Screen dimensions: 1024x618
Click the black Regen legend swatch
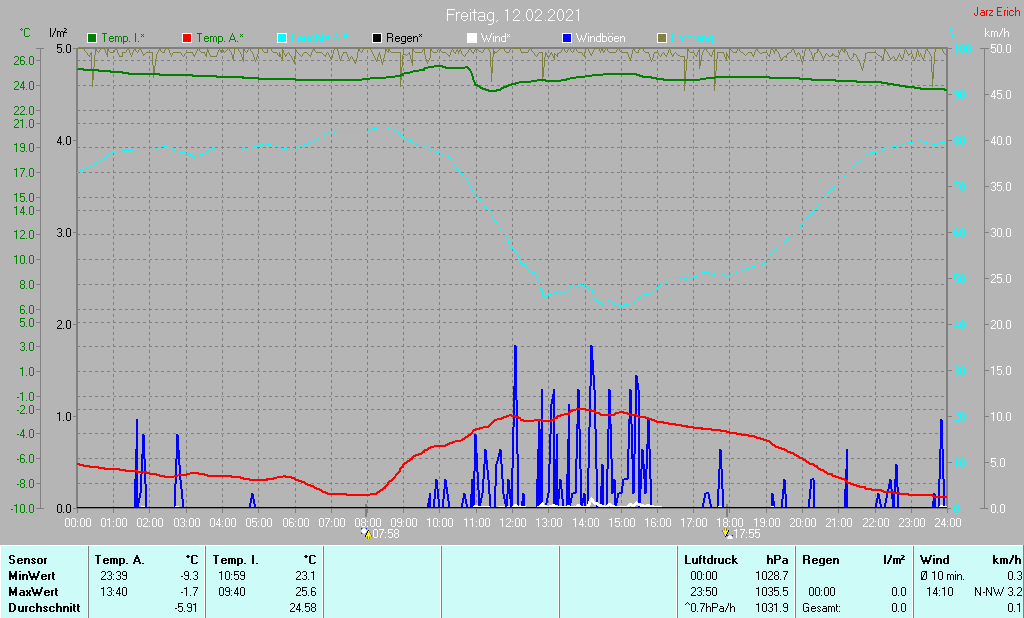click(x=377, y=39)
